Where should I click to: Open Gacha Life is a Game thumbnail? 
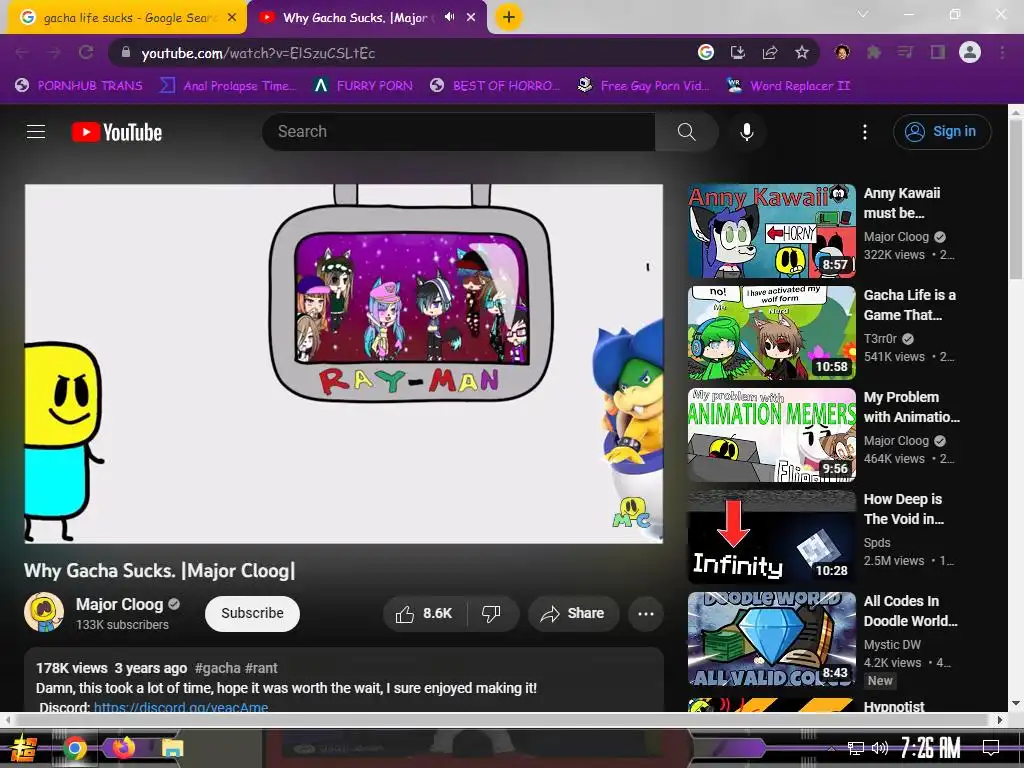click(x=771, y=333)
